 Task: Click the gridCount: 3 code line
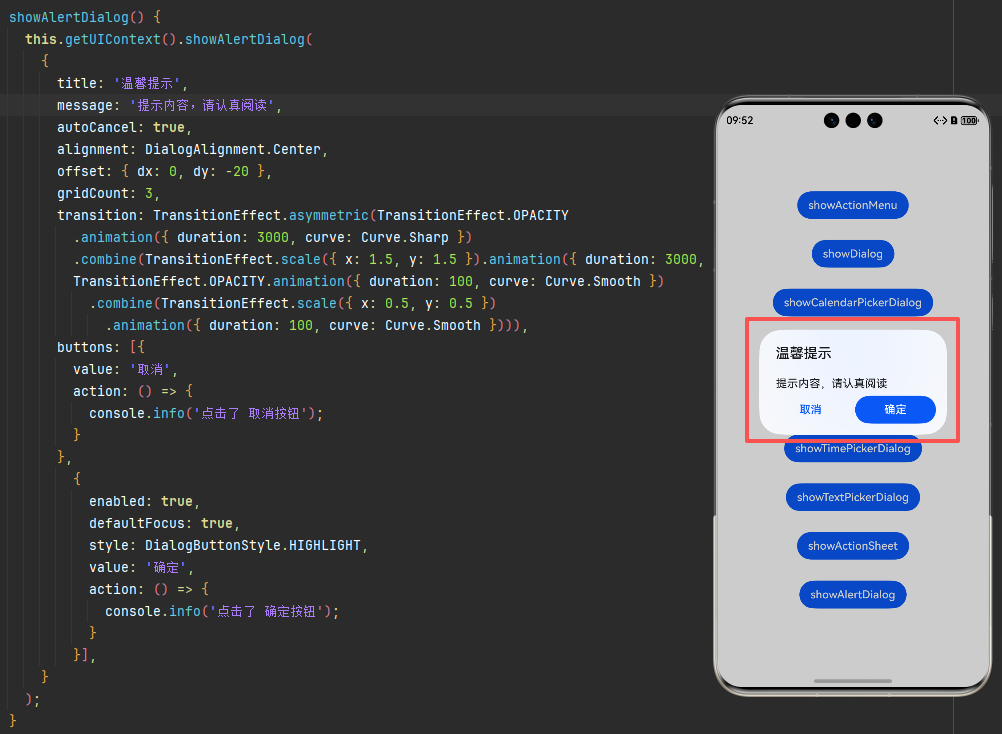[108, 193]
